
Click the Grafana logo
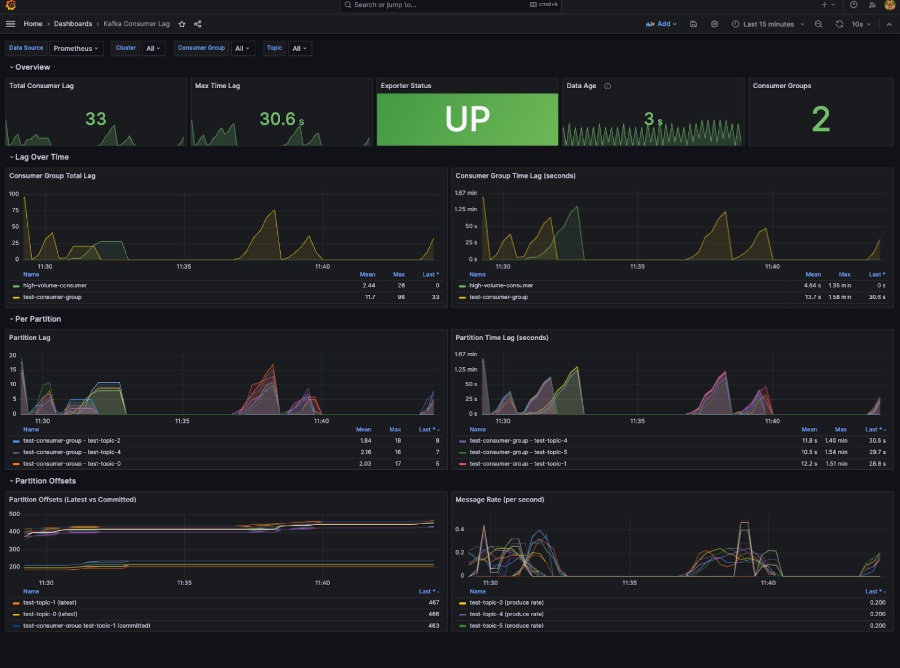click(x=10, y=5)
